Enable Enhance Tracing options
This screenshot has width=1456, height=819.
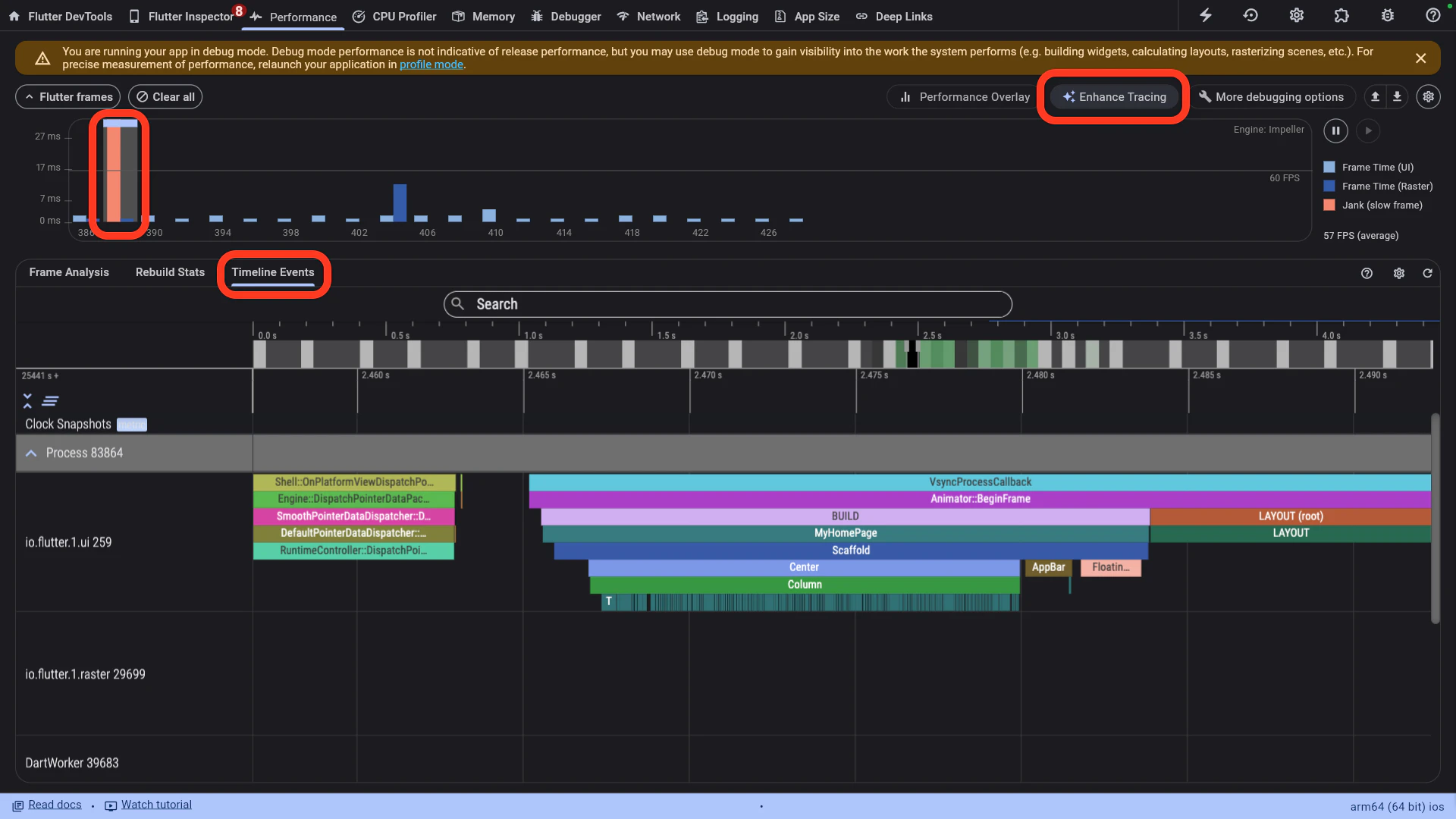point(1113,96)
